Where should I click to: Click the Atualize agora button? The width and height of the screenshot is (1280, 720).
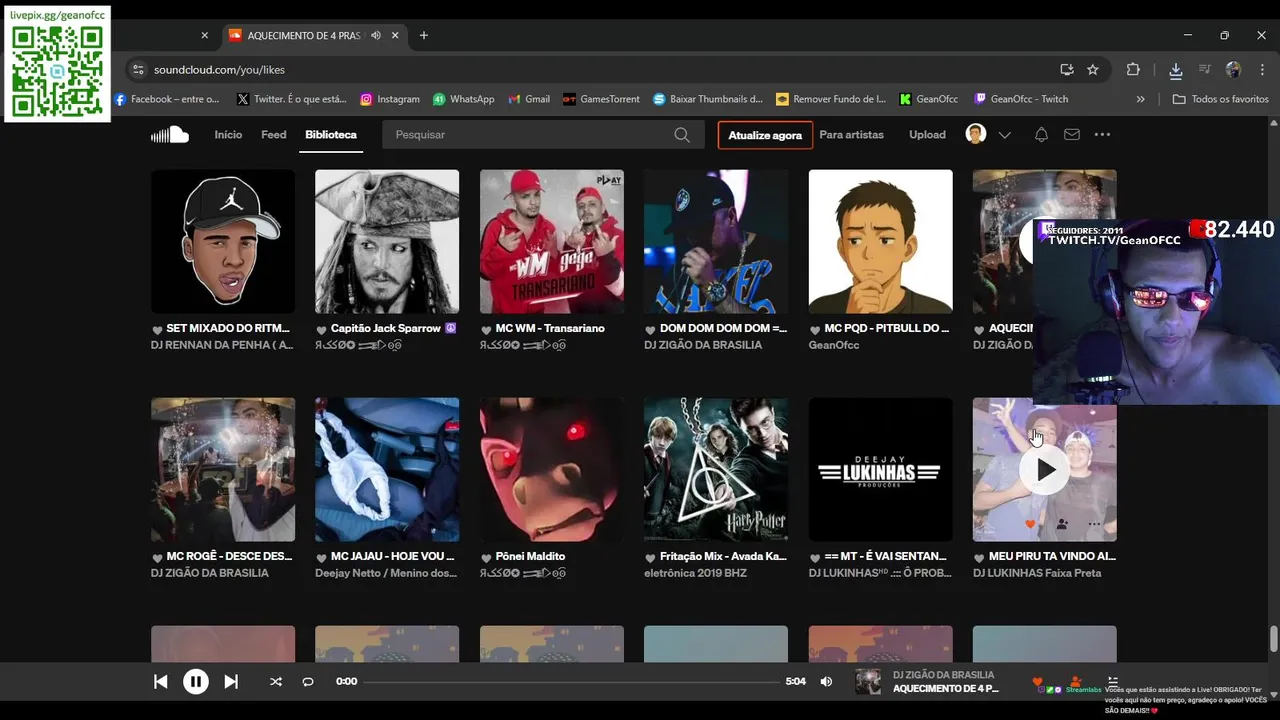pos(765,135)
